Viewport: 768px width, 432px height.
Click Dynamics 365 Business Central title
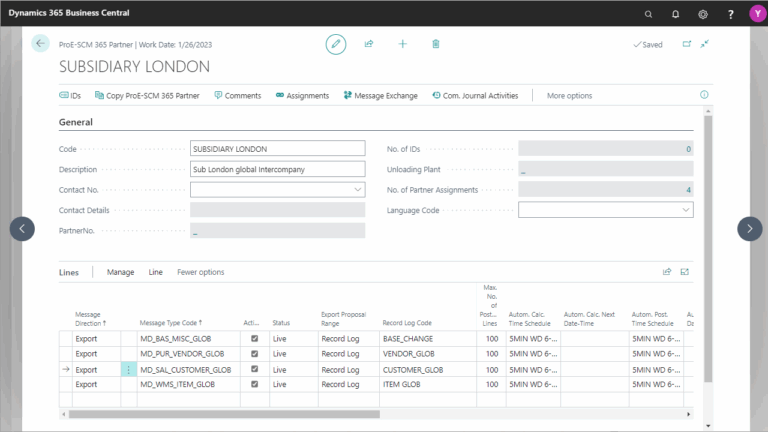69,13
